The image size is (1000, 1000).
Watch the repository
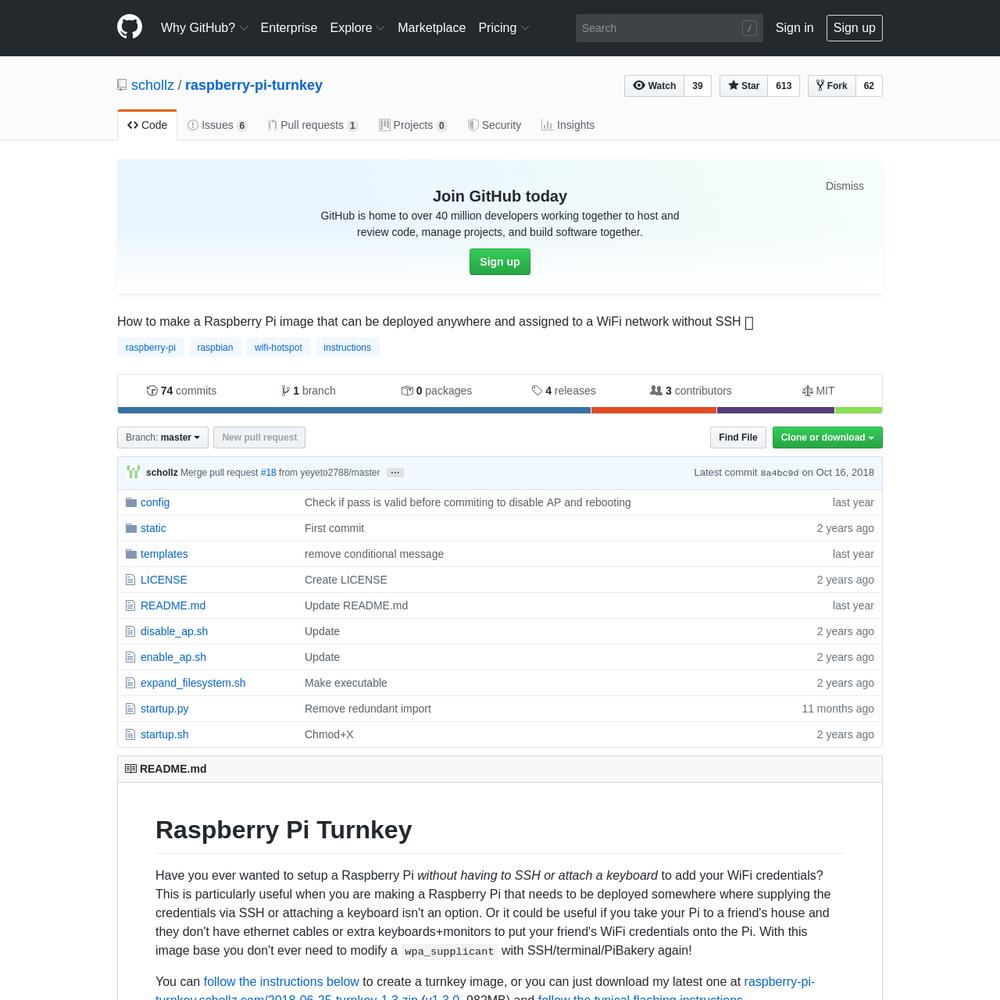(654, 85)
